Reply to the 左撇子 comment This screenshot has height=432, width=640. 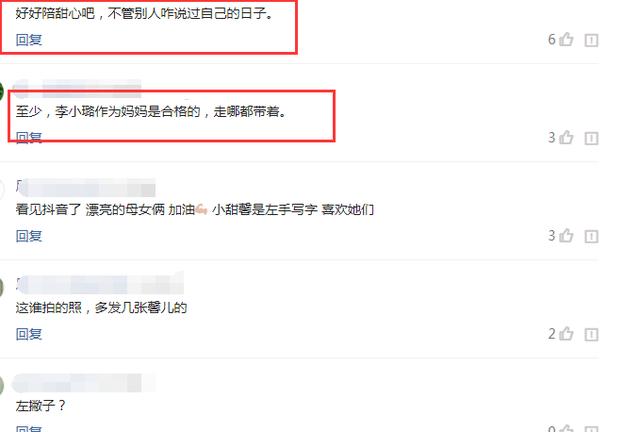pyautogui.click(x=29, y=428)
